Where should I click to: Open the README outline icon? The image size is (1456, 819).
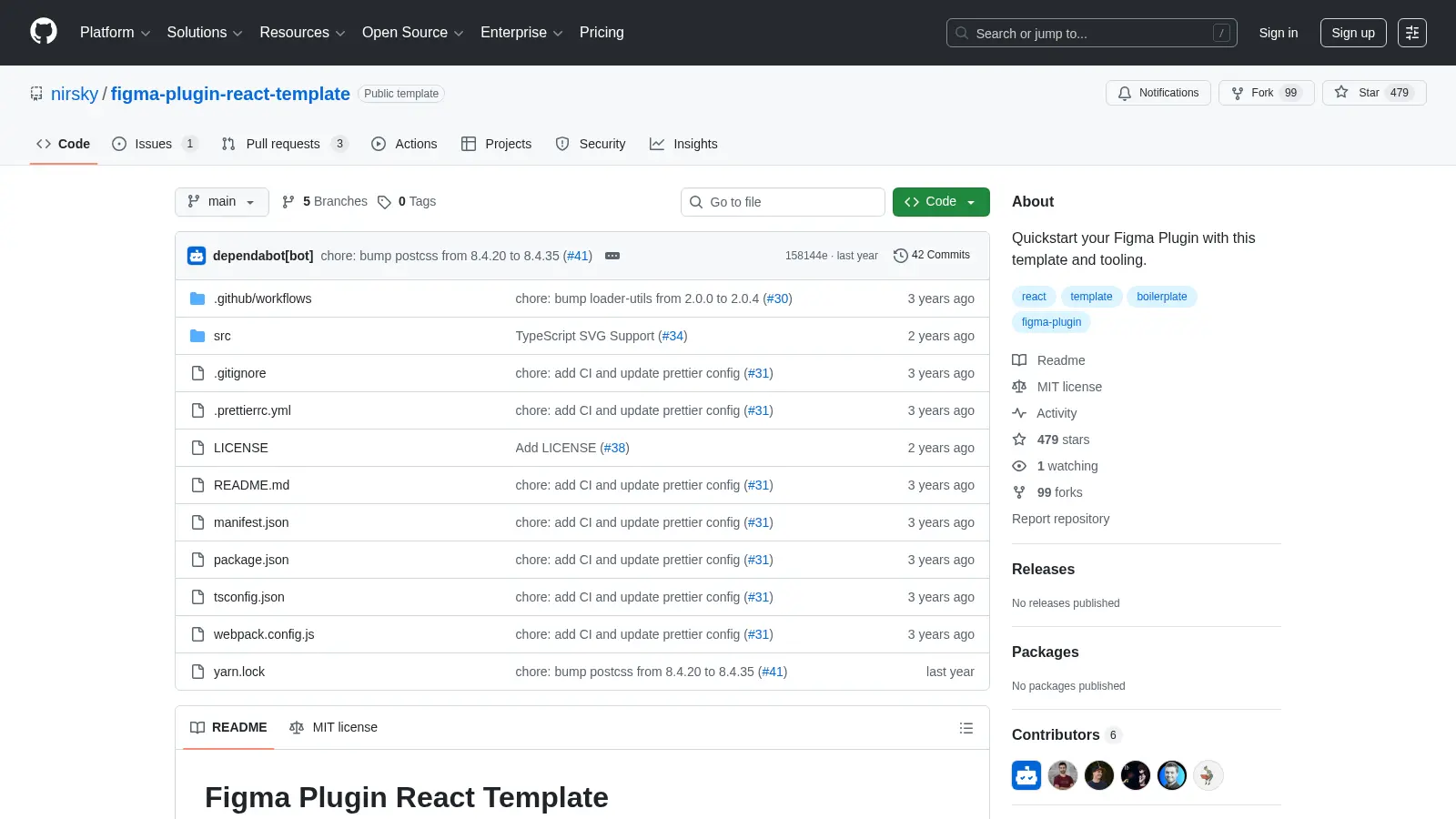966,728
